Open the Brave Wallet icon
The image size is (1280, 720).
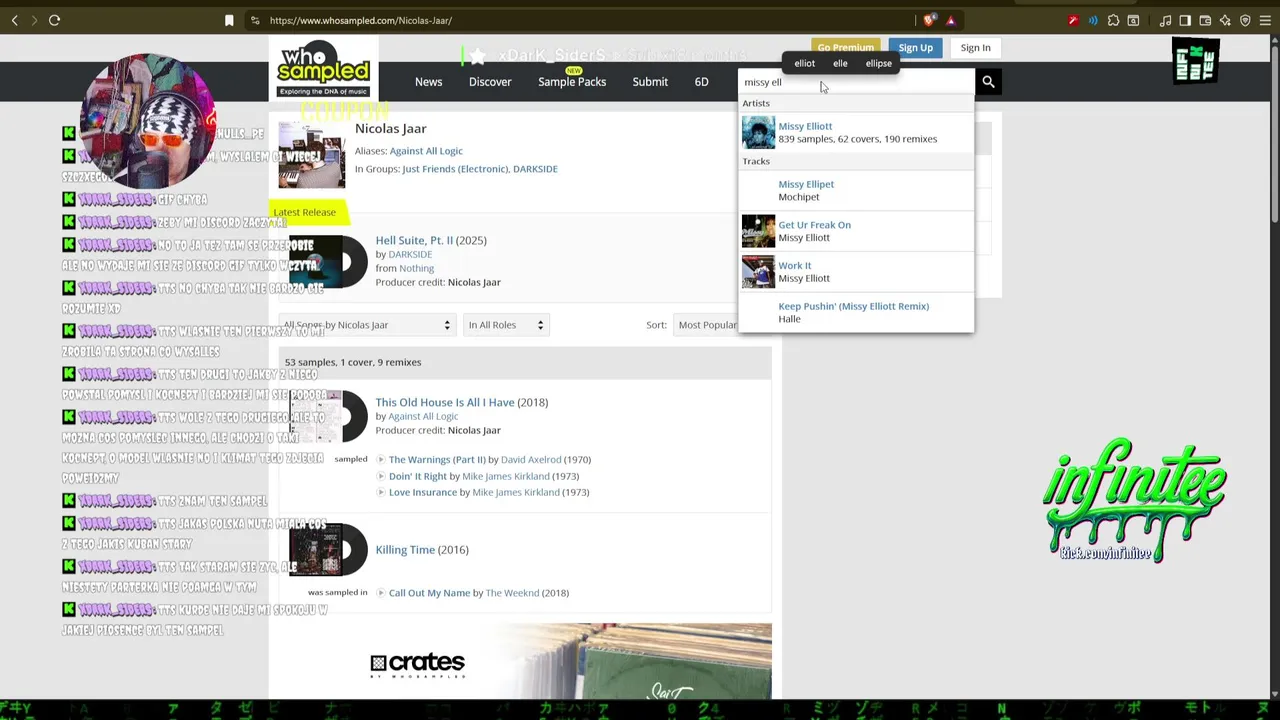(x=1205, y=20)
